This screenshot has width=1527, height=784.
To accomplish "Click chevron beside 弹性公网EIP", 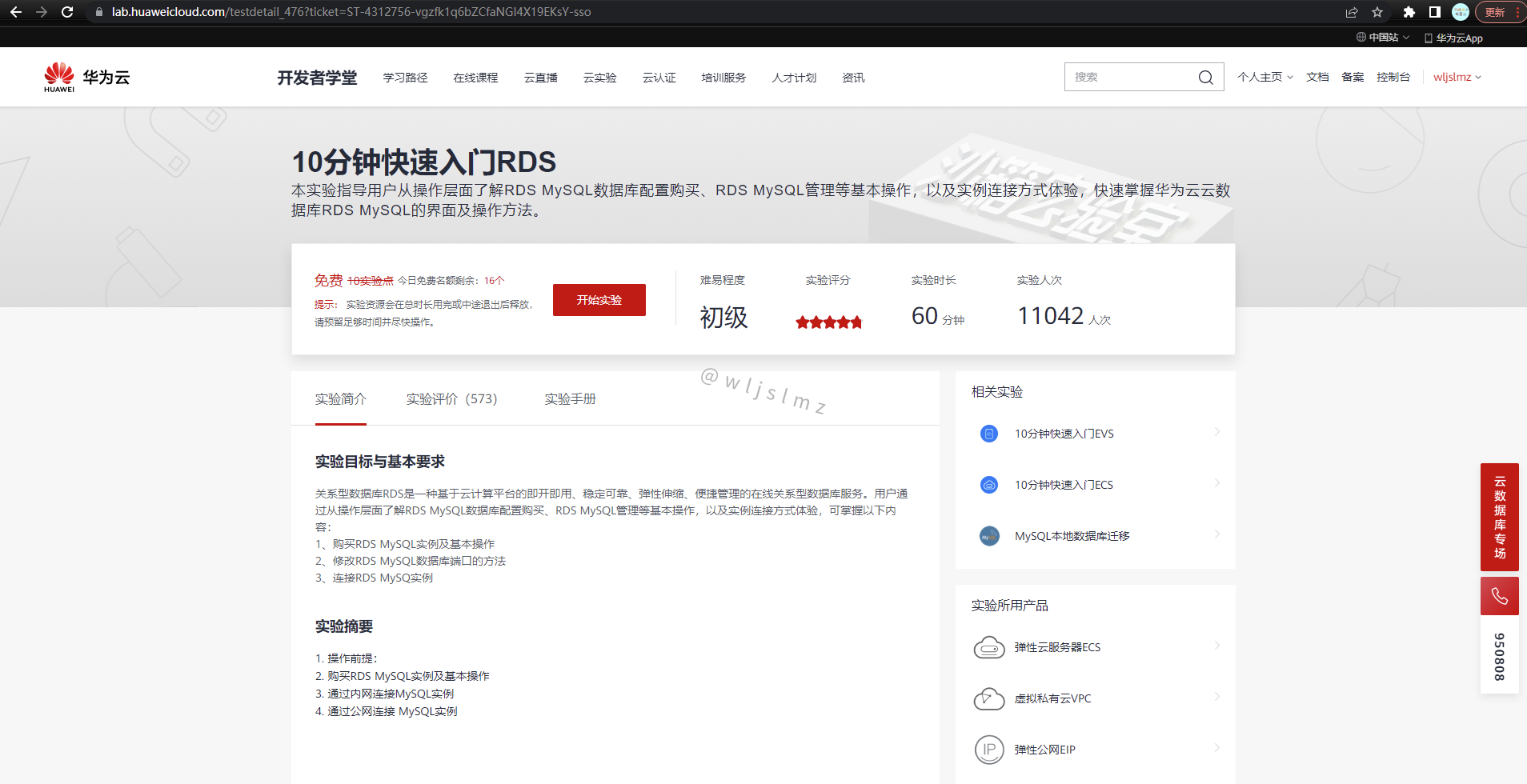I will (1216, 749).
